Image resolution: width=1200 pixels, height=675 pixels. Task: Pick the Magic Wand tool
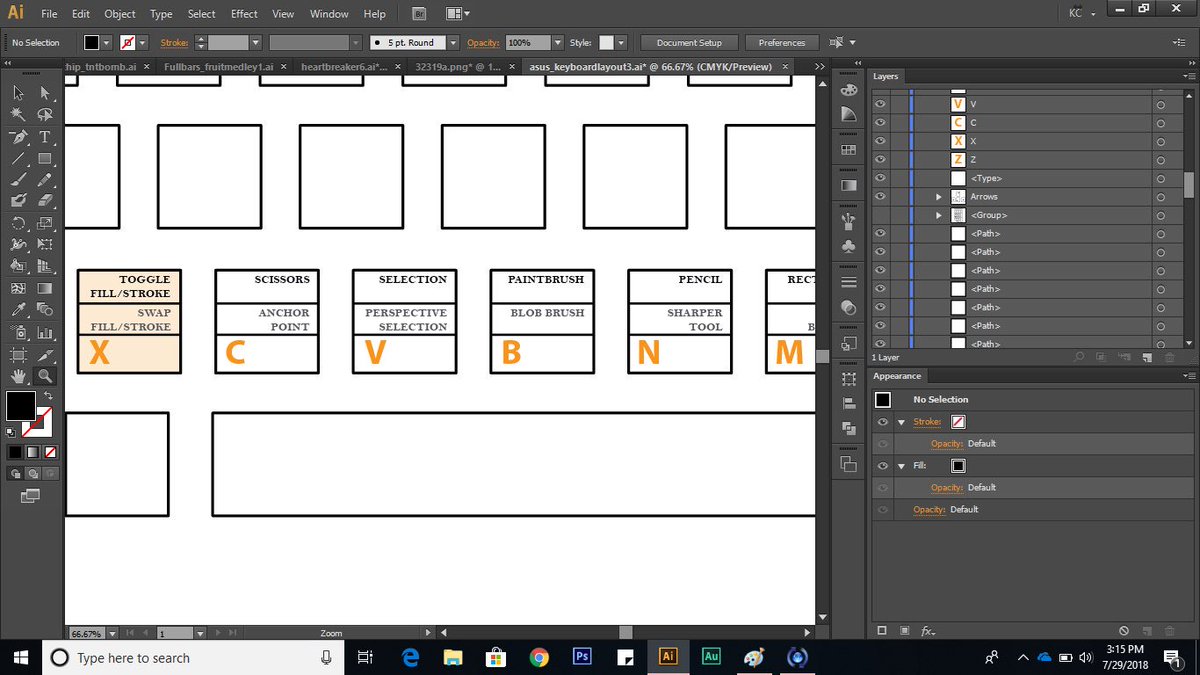(19, 115)
